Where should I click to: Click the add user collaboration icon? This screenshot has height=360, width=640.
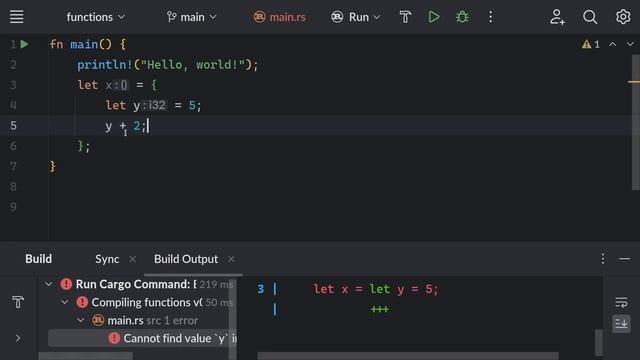(x=557, y=17)
